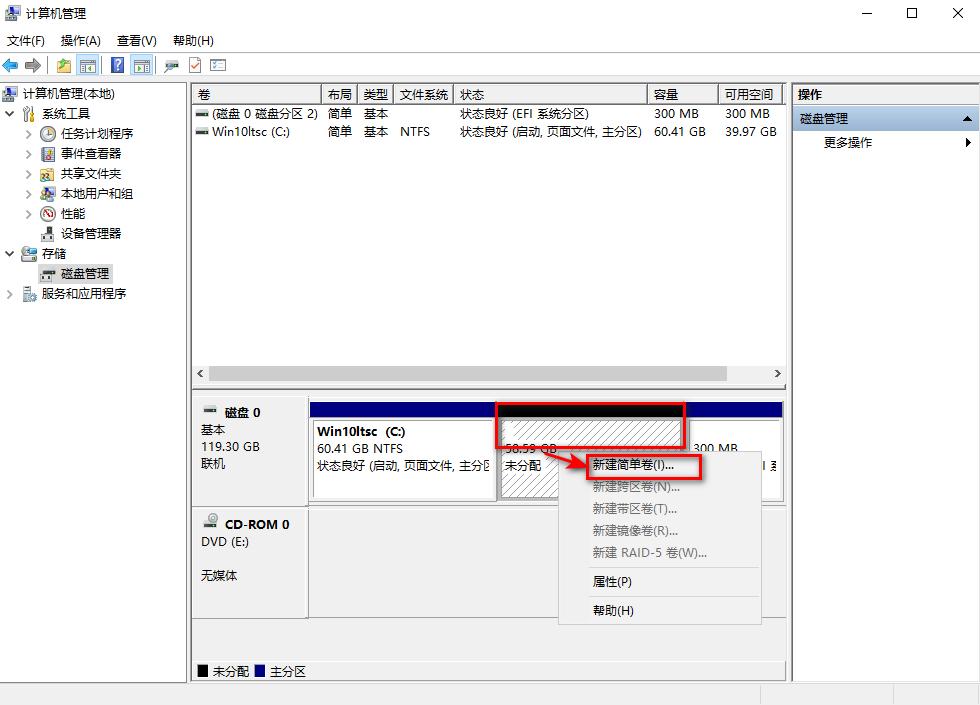Click the checklist toolbar icon
This screenshot has height=705, width=980.
pyautogui.click(x=218, y=65)
